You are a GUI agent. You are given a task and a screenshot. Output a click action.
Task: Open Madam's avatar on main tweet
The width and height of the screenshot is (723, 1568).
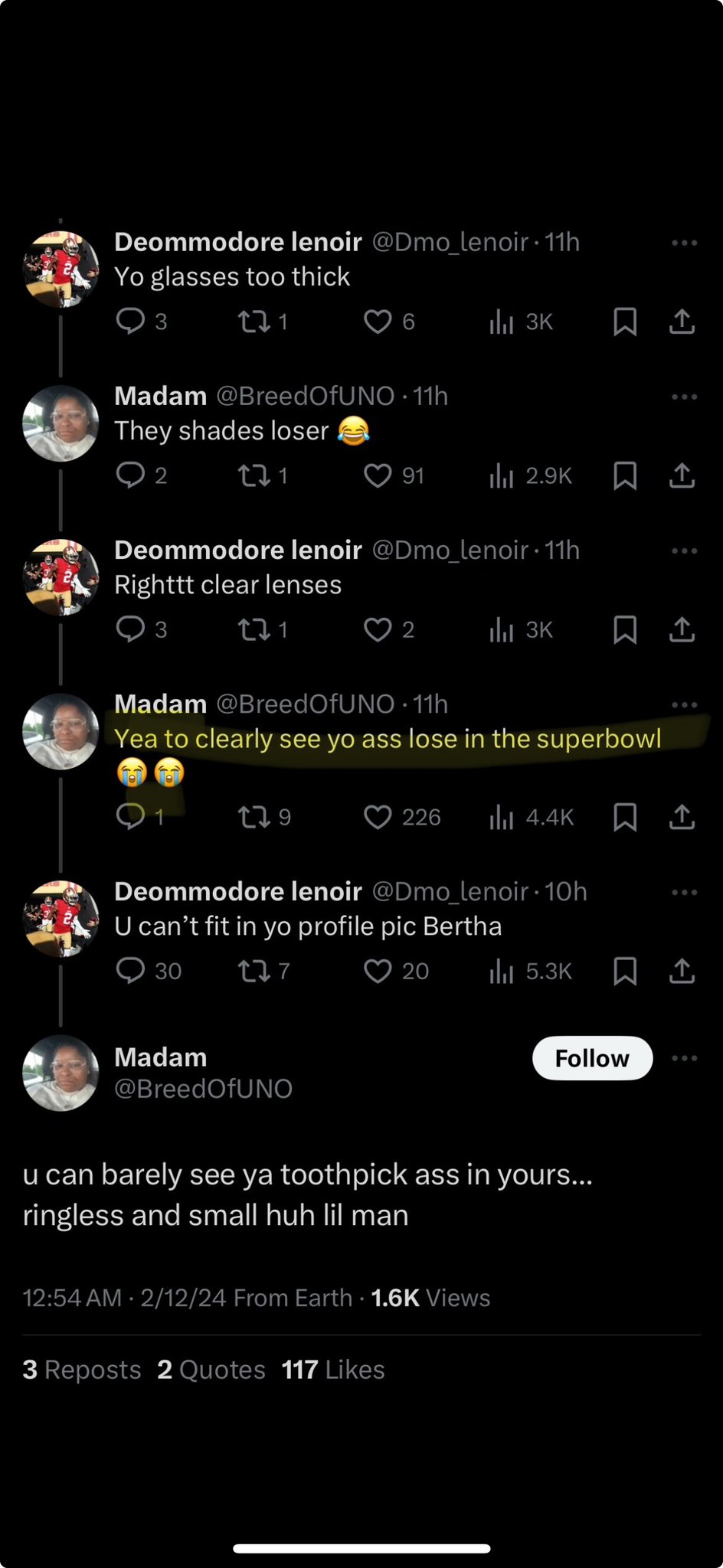61,1073
